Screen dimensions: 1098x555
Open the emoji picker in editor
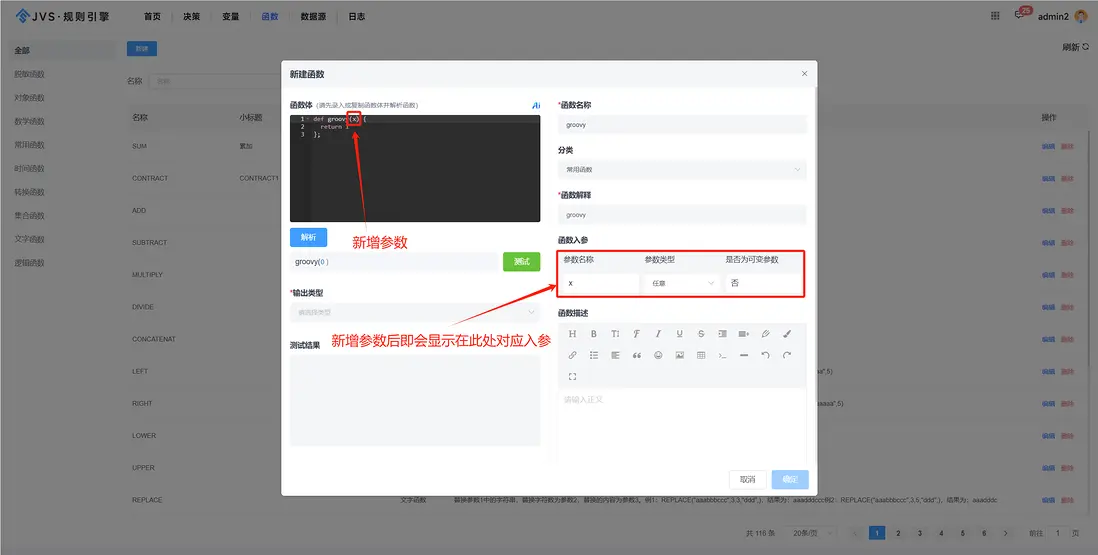658,356
